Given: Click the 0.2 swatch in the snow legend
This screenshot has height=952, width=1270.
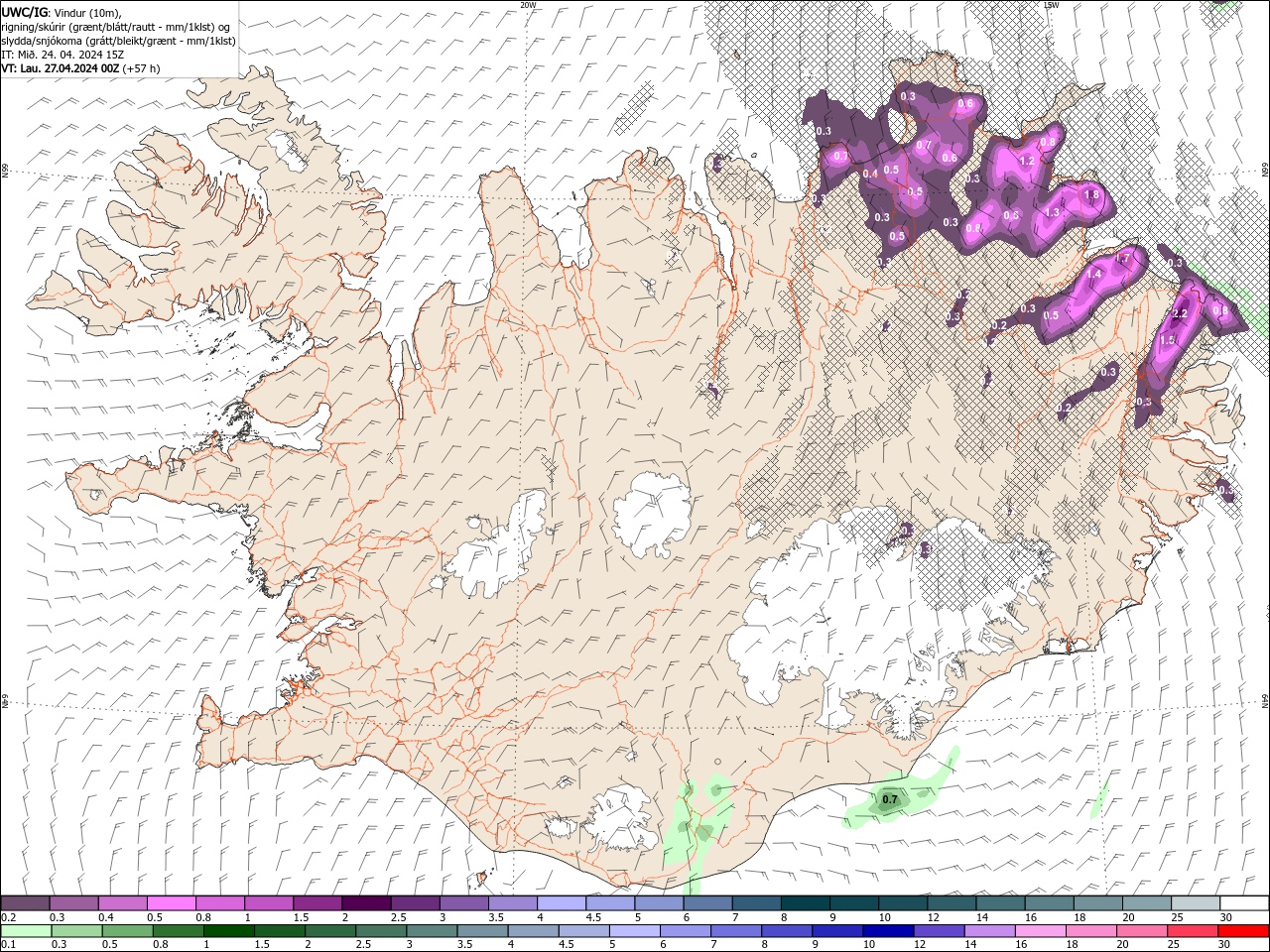Looking at the screenshot, I should pos(26,903).
